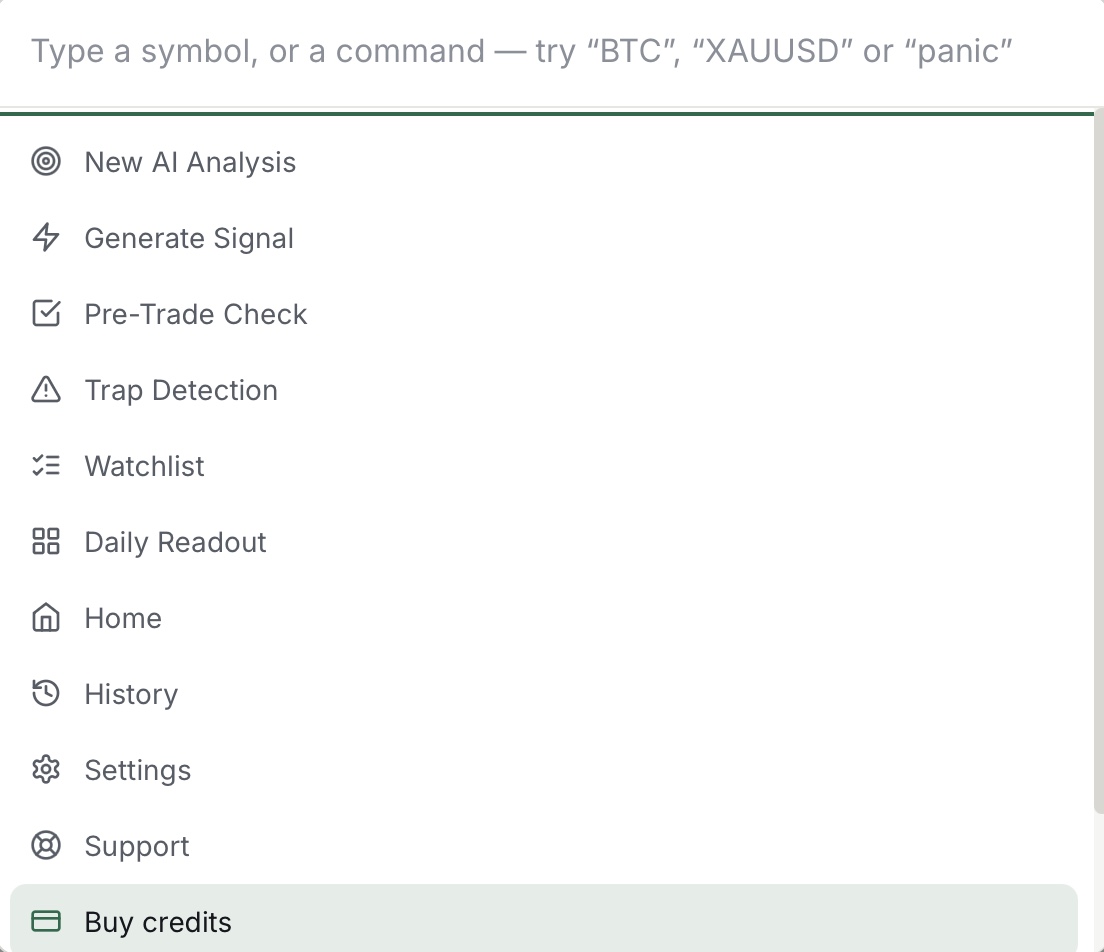Click the Support lifebuoy icon

(x=46, y=846)
